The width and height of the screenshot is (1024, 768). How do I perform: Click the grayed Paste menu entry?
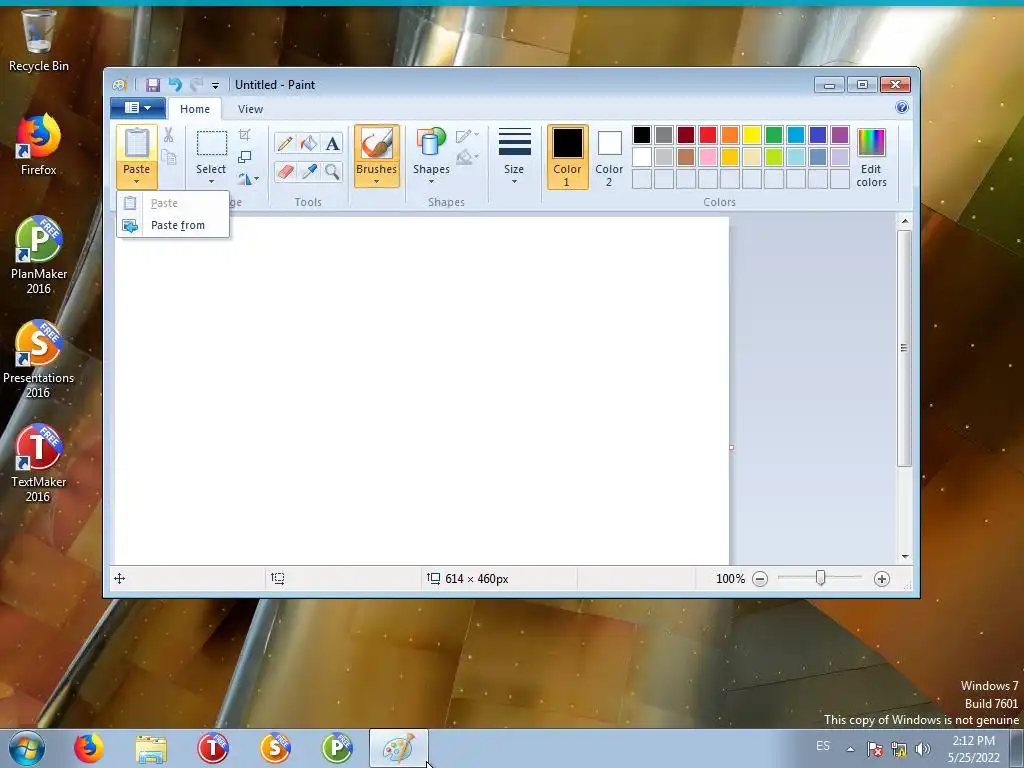pyautogui.click(x=173, y=203)
